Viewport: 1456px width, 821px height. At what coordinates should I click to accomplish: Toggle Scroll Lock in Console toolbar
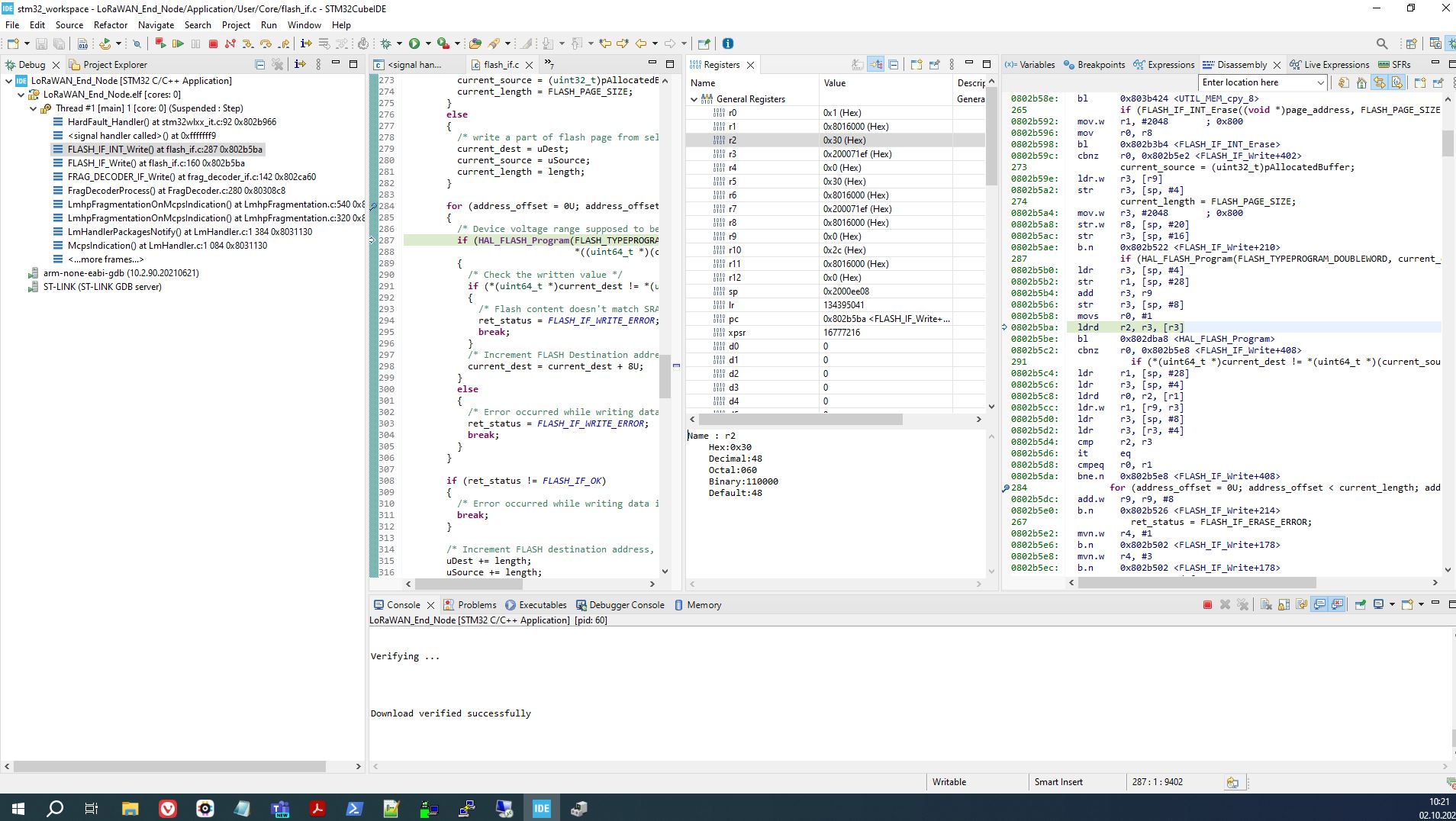pos(1284,605)
